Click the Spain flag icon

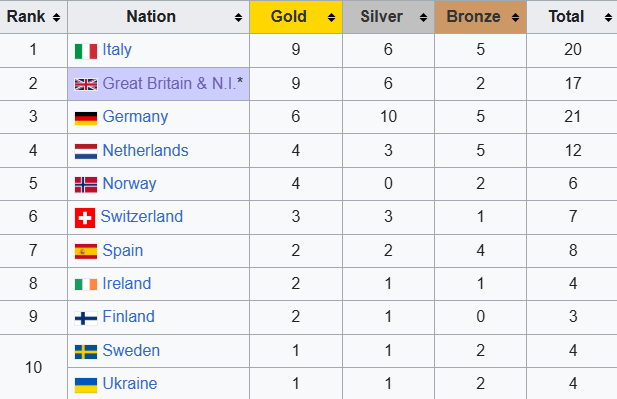[86, 251]
